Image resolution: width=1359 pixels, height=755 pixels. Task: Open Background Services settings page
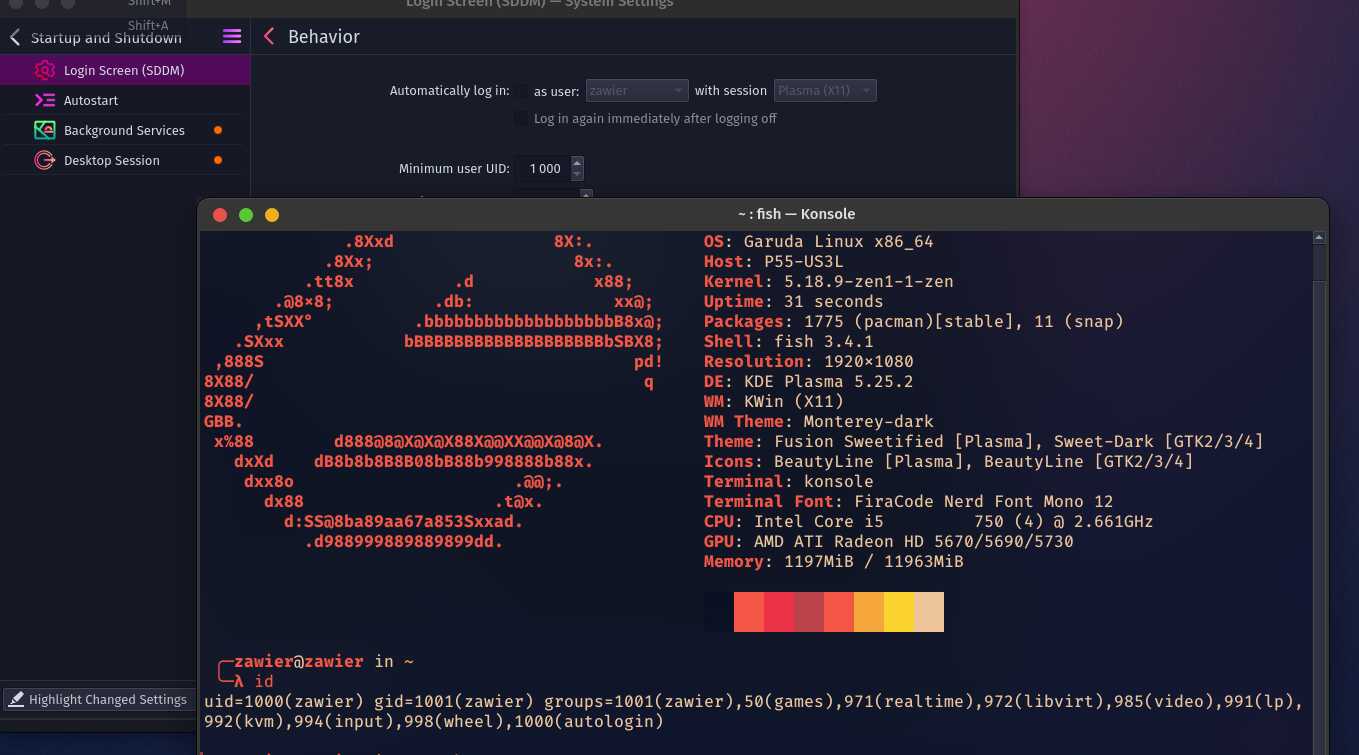[125, 130]
